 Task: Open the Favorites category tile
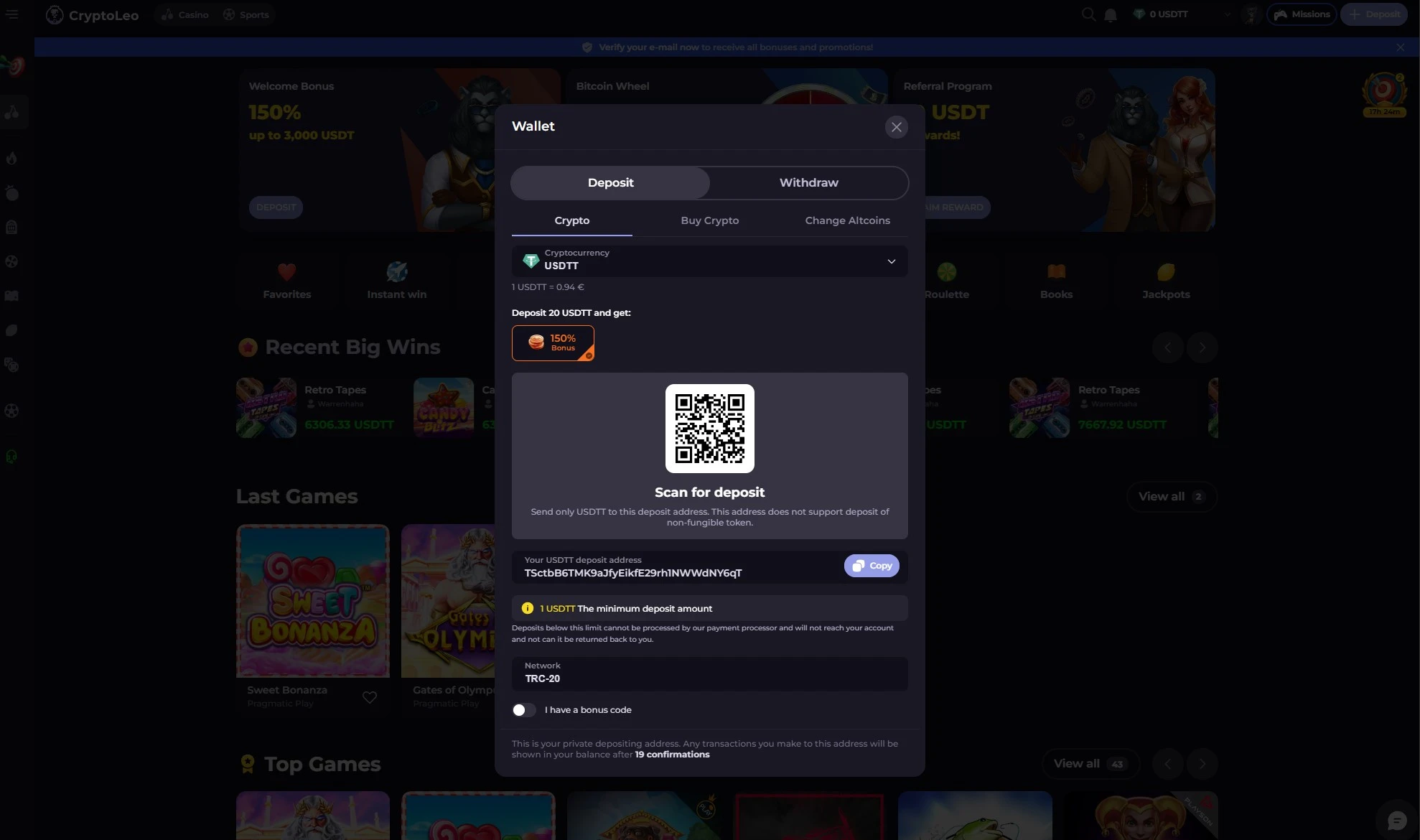286,281
